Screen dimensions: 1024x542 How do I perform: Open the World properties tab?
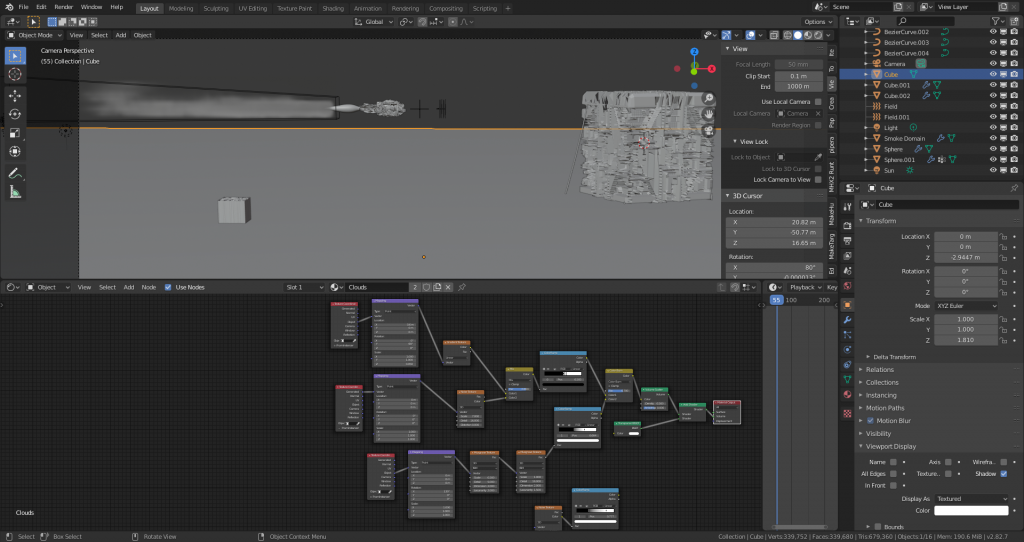[x=847, y=286]
